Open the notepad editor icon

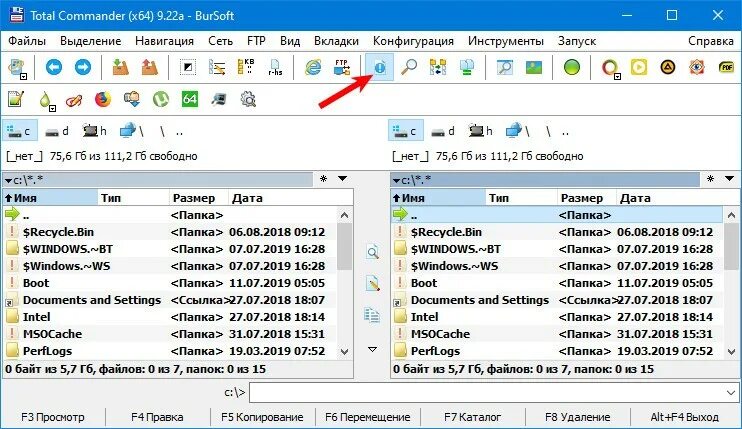16,99
